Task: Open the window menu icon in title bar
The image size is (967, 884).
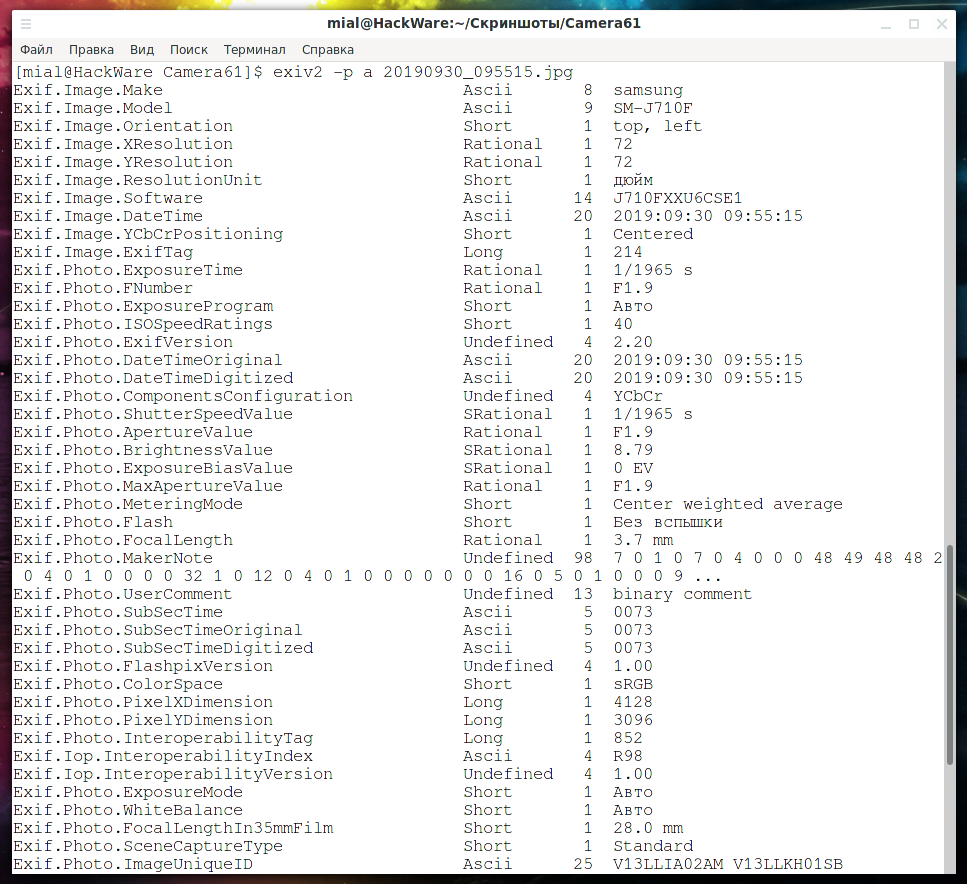Action: pos(26,24)
